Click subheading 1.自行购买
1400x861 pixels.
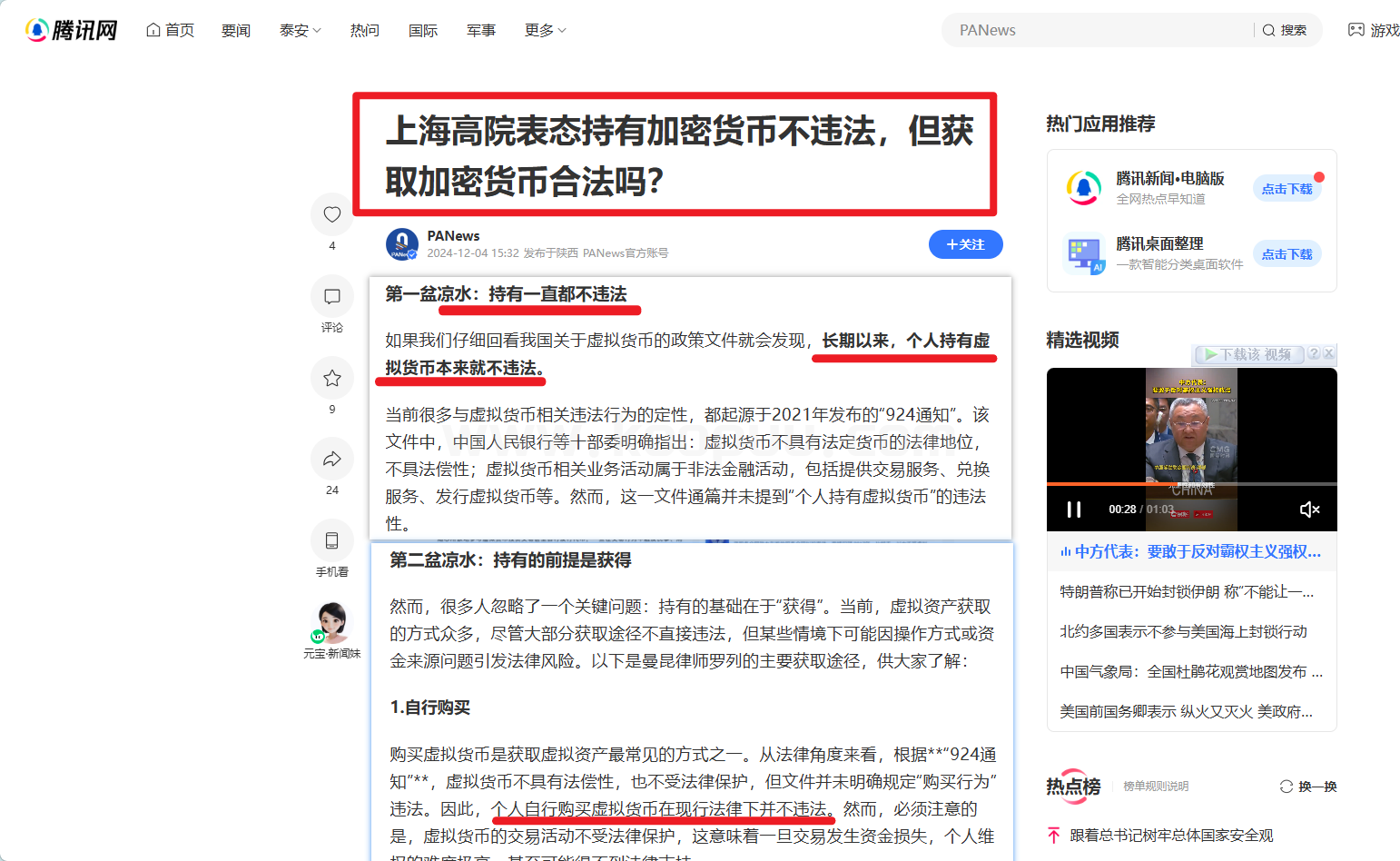coord(430,708)
